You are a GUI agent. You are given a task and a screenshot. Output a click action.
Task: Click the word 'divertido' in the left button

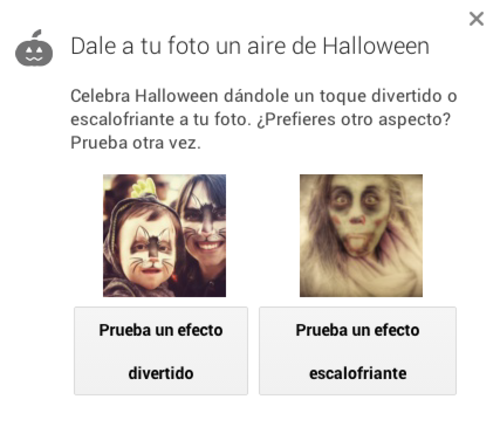pos(161,373)
